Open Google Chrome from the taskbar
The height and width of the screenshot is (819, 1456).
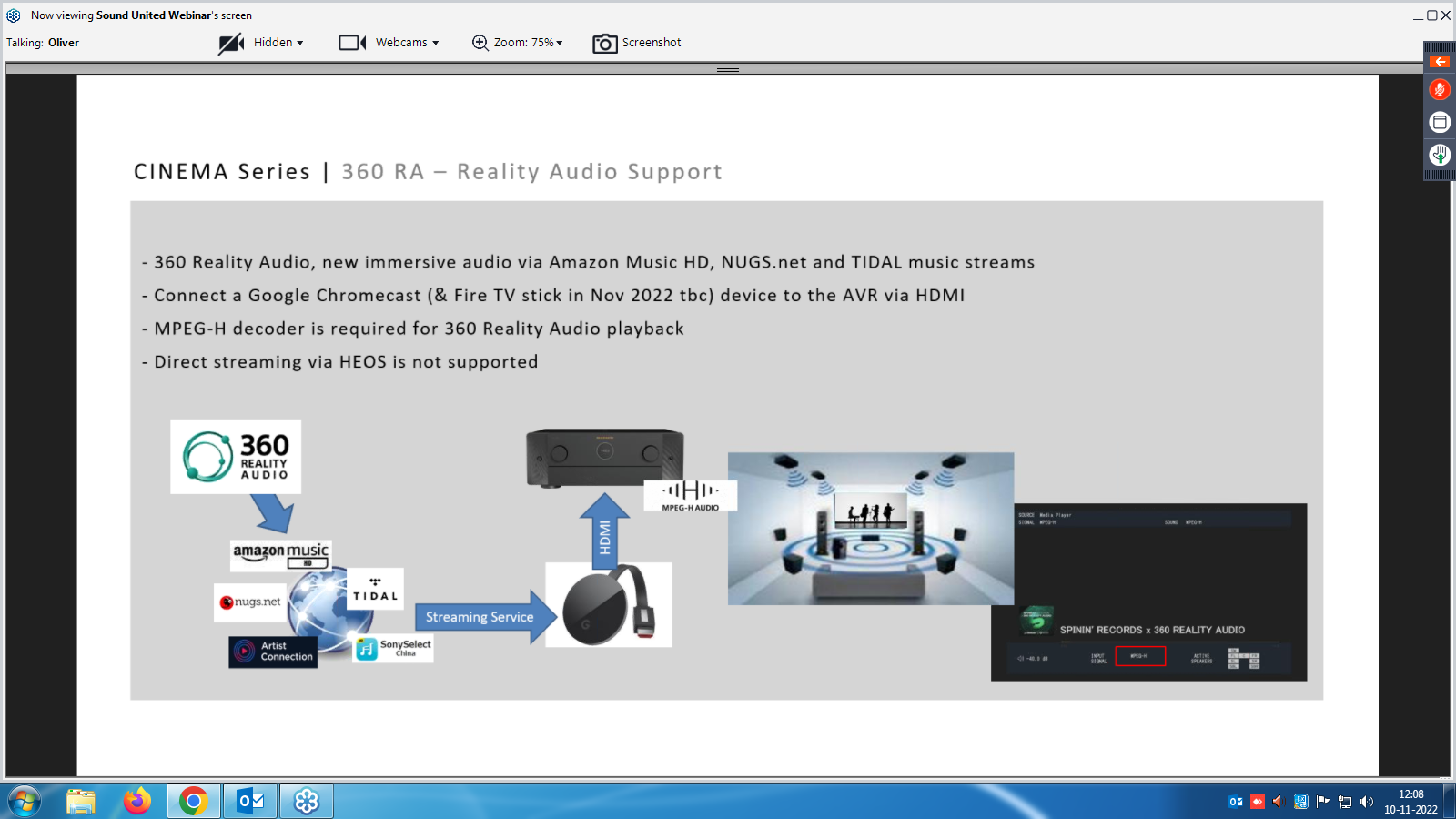[193, 802]
